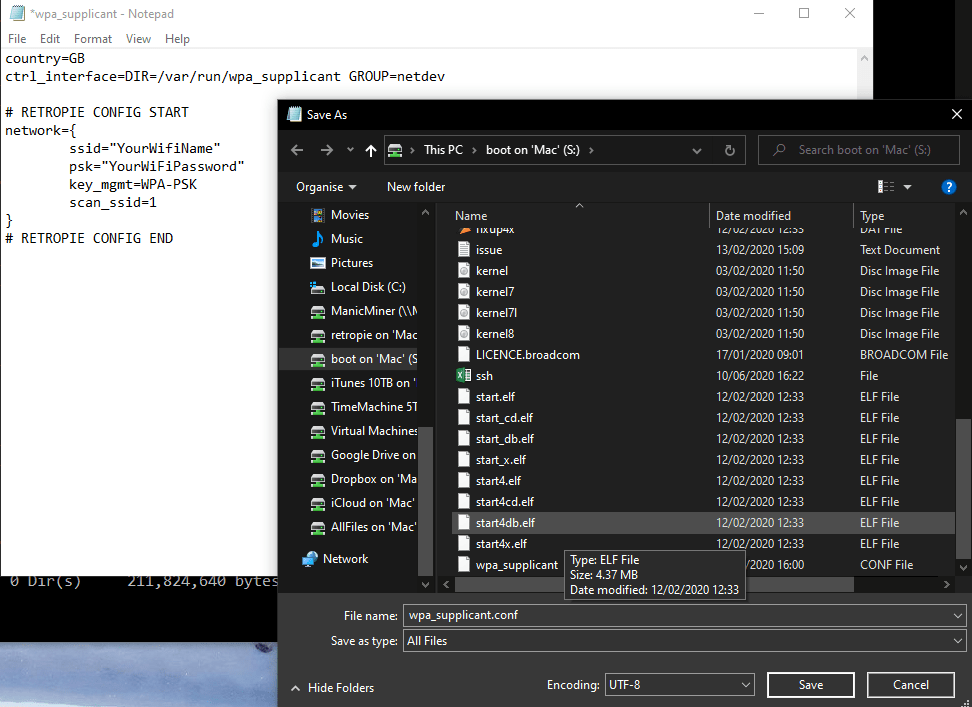Select the Network icon in navigation pane
This screenshot has height=707, width=972.
pyautogui.click(x=310, y=559)
